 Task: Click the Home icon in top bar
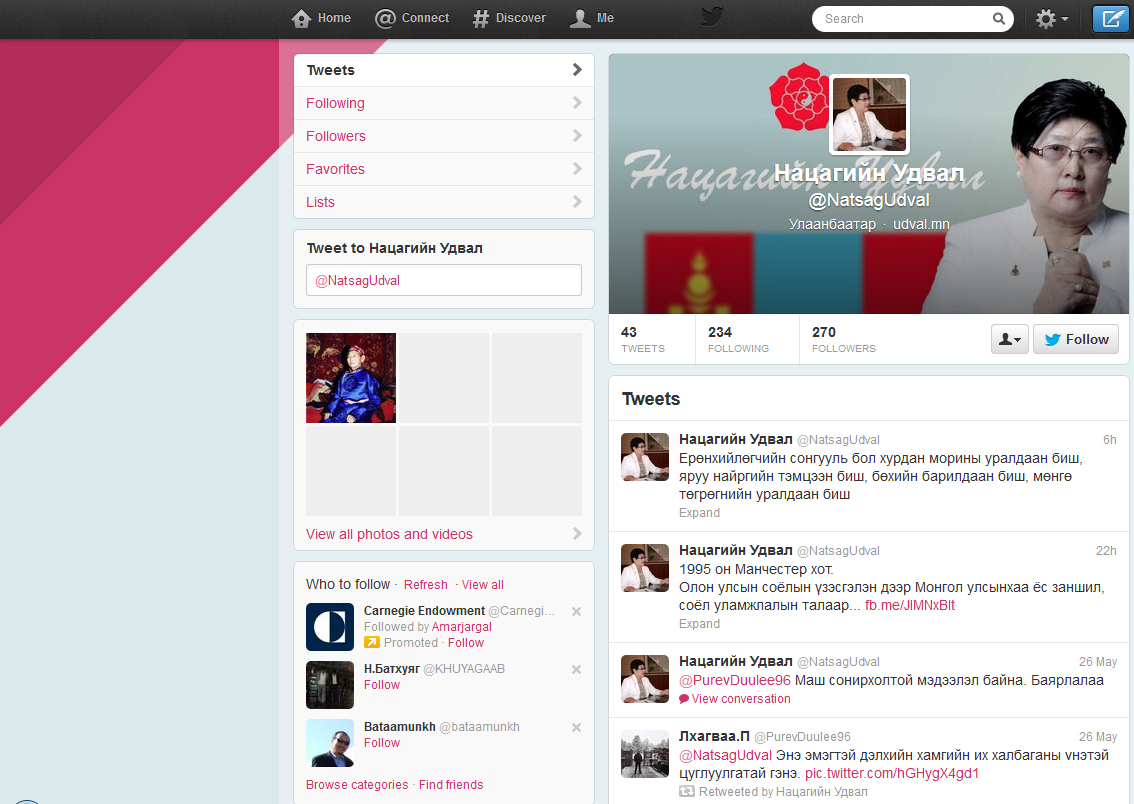pyautogui.click(x=301, y=18)
